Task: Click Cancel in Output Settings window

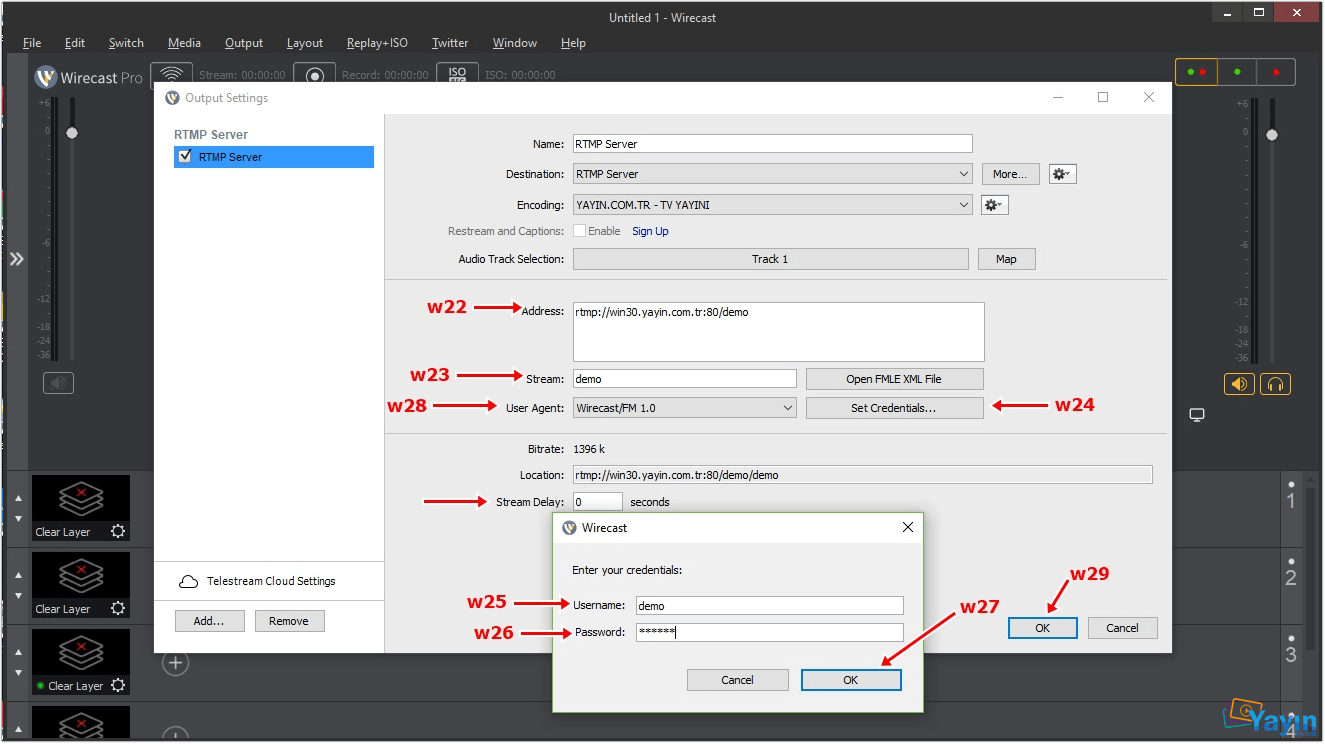Action: (x=1122, y=628)
